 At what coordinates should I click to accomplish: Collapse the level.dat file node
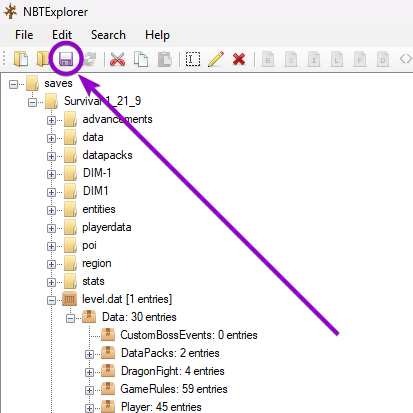(x=51, y=300)
